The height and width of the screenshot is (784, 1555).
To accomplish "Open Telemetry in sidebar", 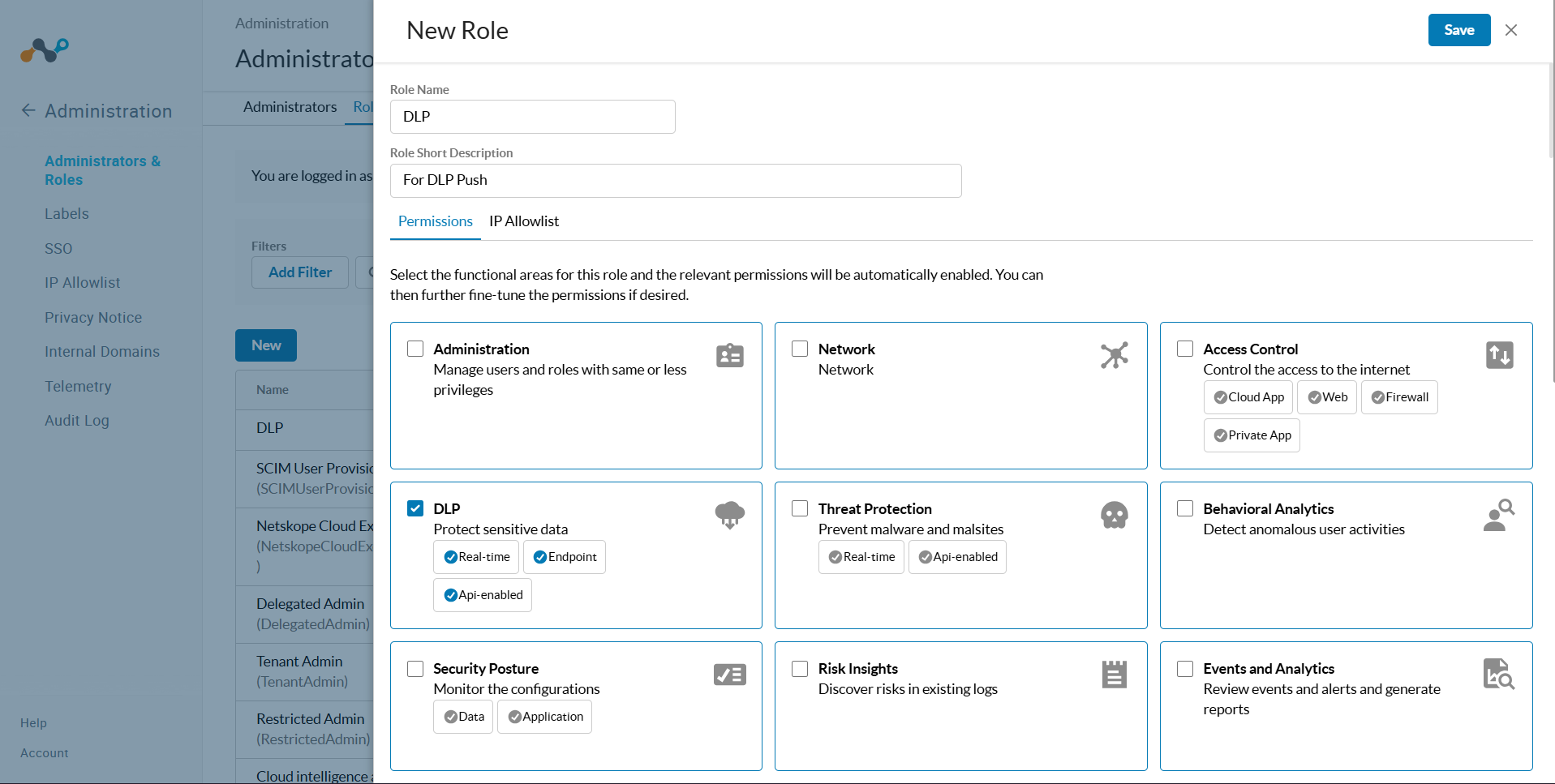I will 78,387.
